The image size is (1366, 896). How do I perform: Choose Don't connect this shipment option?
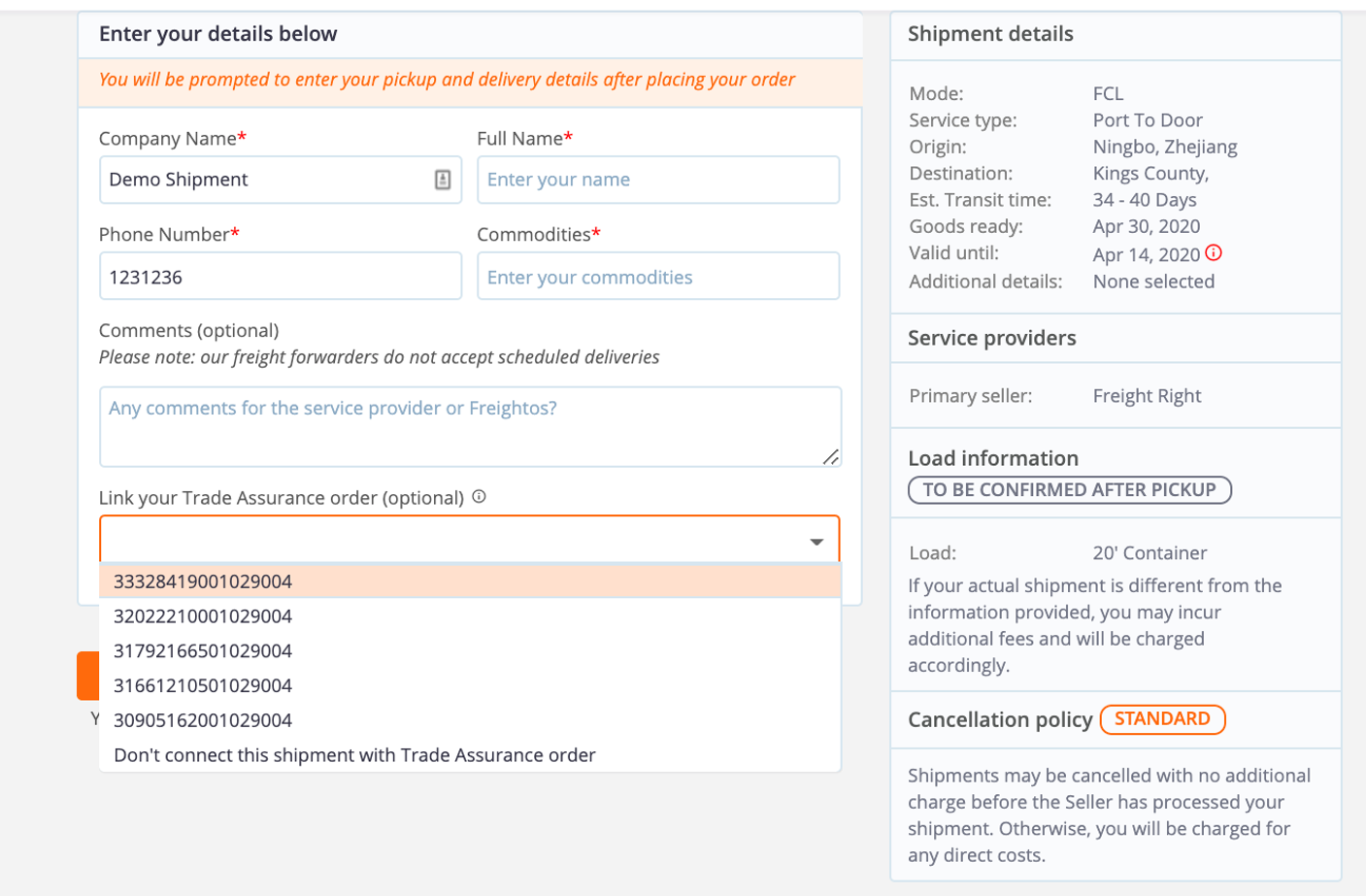[x=470, y=755]
